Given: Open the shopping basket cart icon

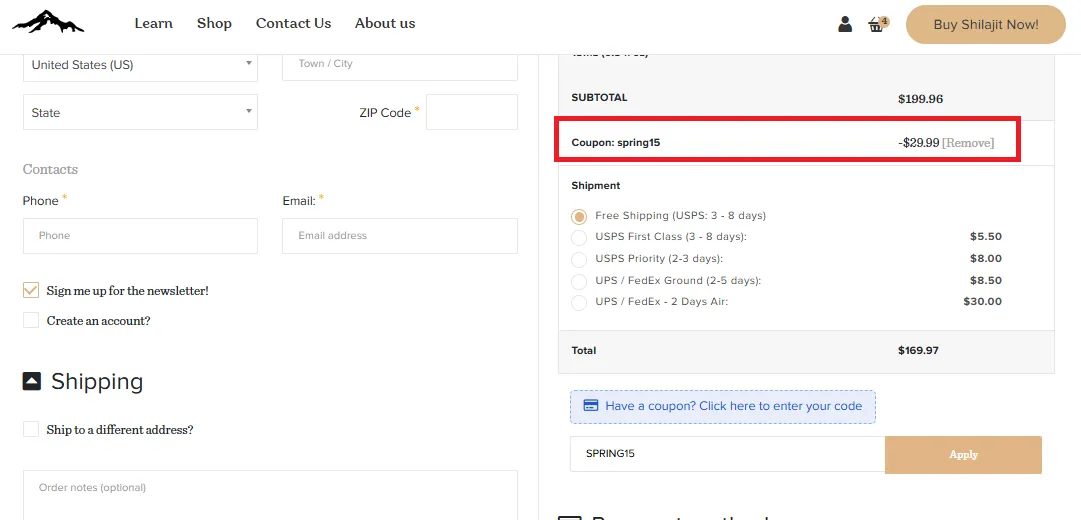Looking at the screenshot, I should [877, 25].
